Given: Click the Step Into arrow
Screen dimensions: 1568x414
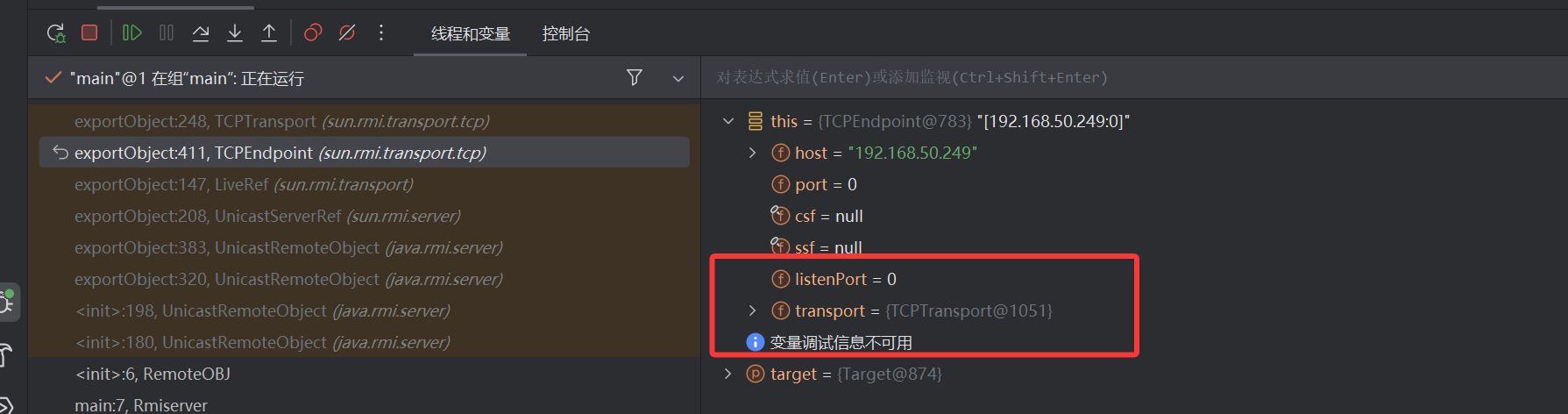Looking at the screenshot, I should [235, 33].
